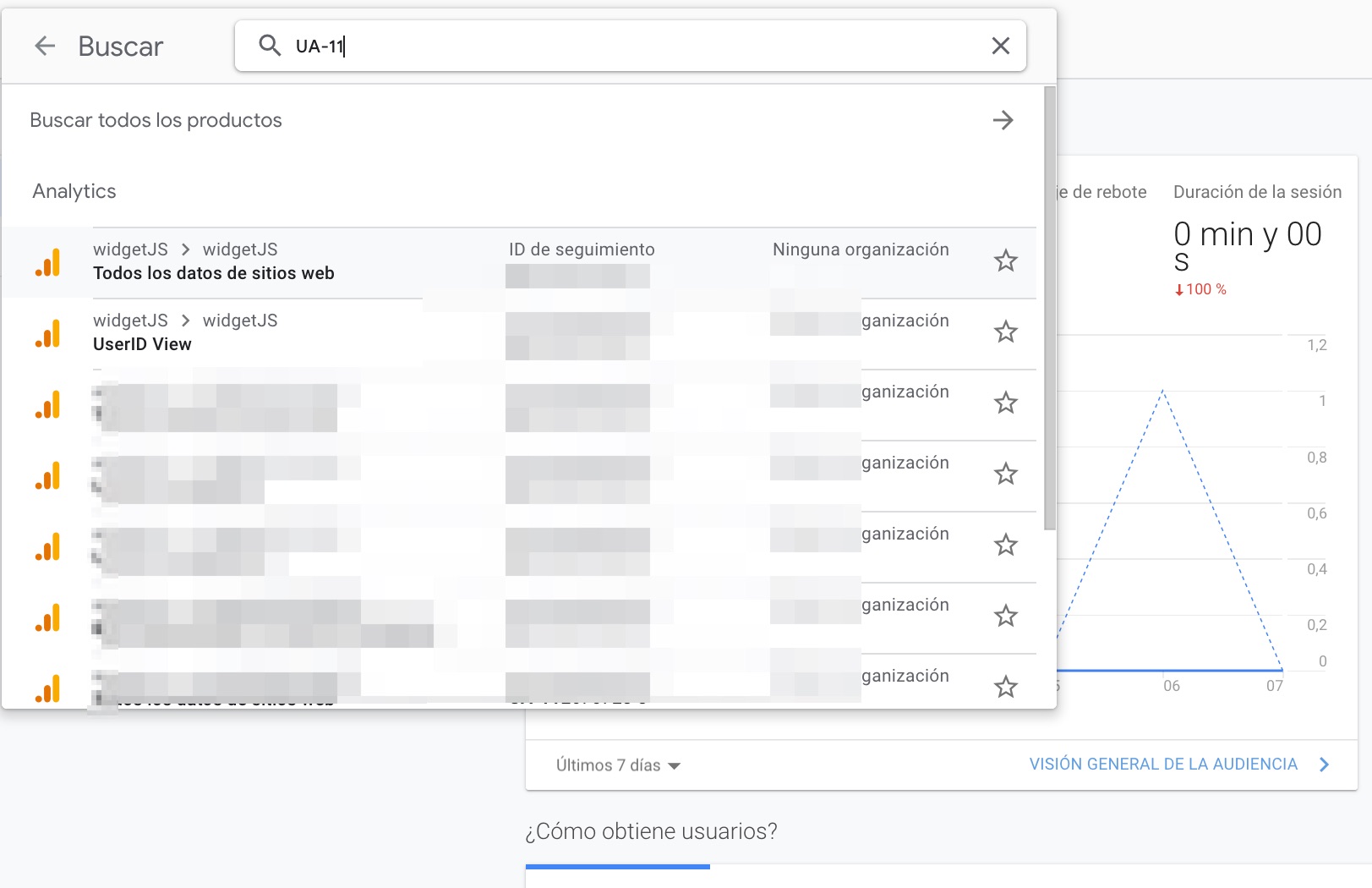This screenshot has width=1372, height=888.
Task: Favorite the fifth Analytics search result
Action: (x=1006, y=545)
